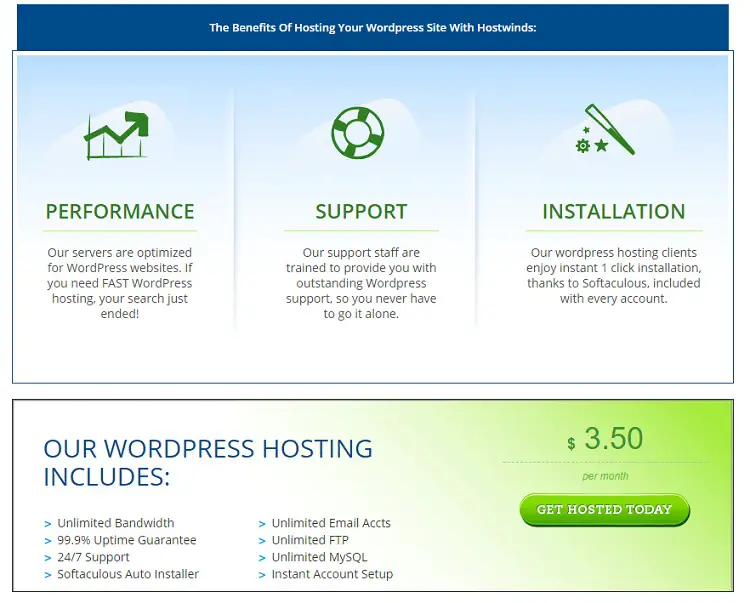Click the 'per month' label

pyautogui.click(x=605, y=476)
